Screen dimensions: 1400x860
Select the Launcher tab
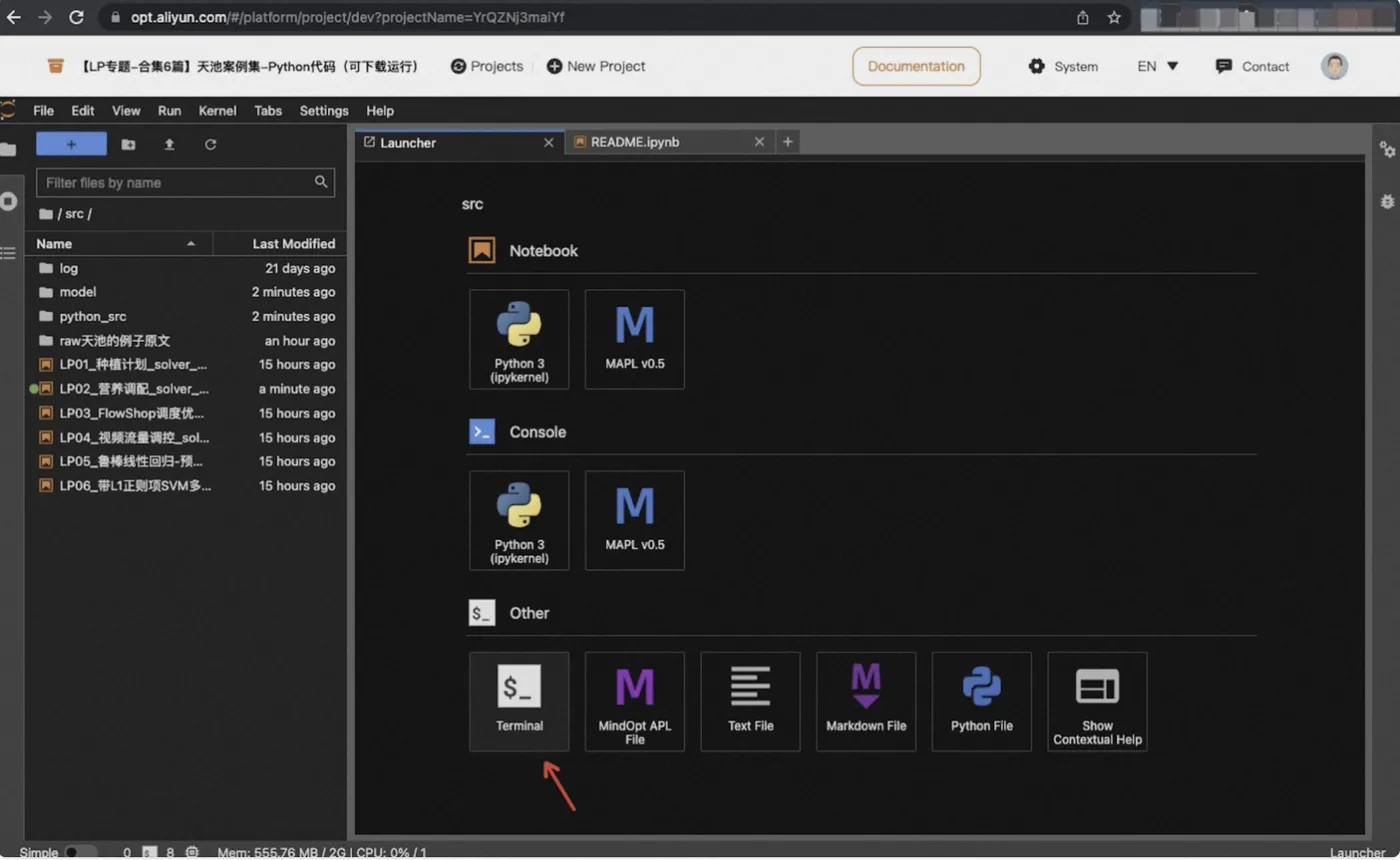tap(459, 142)
